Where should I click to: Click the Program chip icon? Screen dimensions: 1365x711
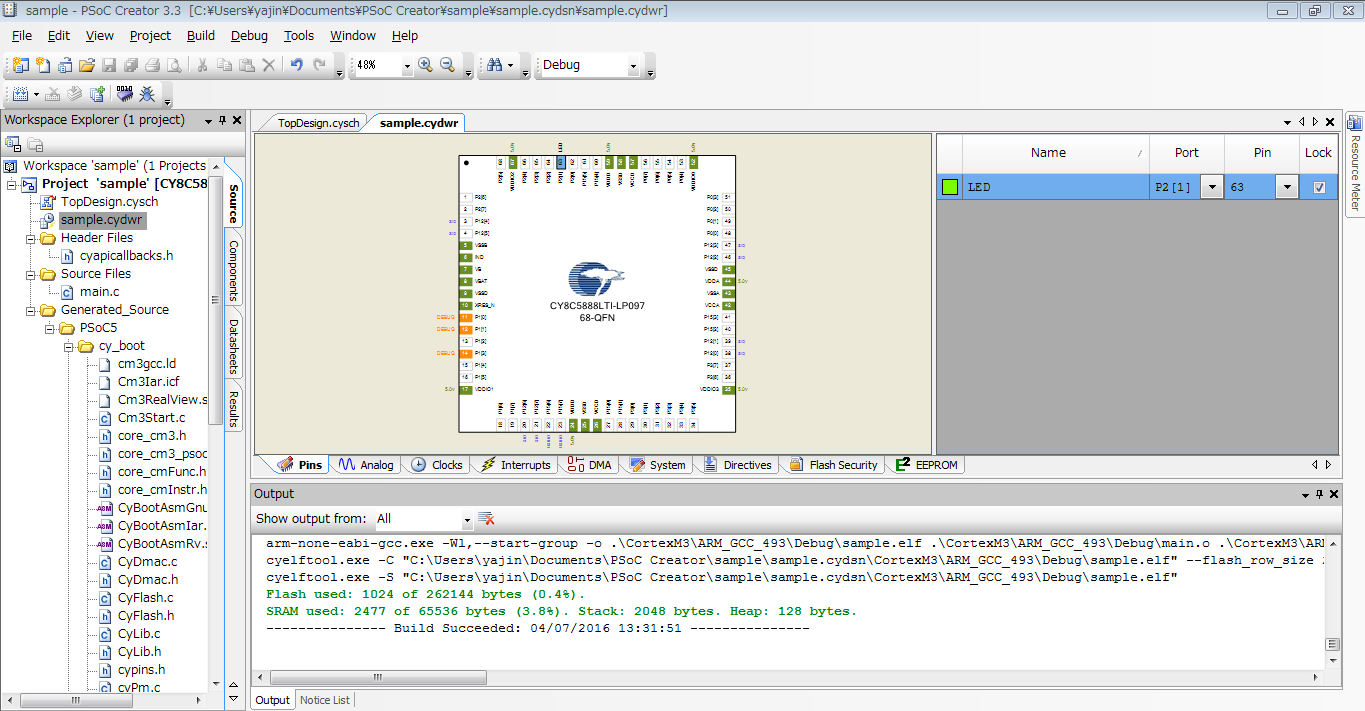pos(125,94)
